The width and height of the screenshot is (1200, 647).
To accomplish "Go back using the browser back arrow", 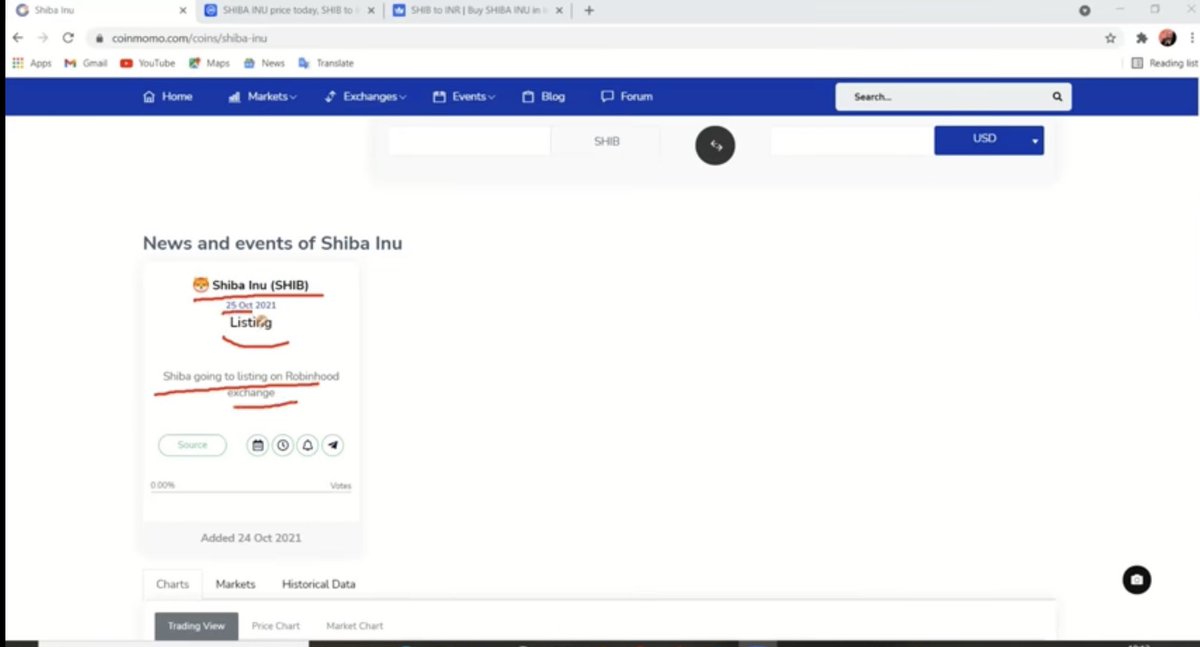I will click(x=18, y=38).
